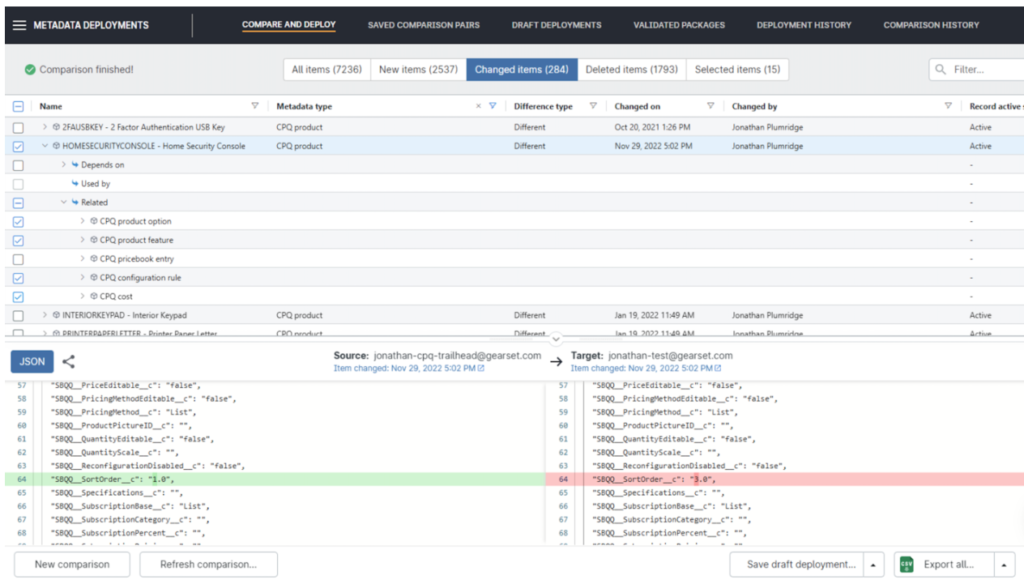Click the Refresh comparison button
This screenshot has width=1024, height=580.
coord(208,564)
